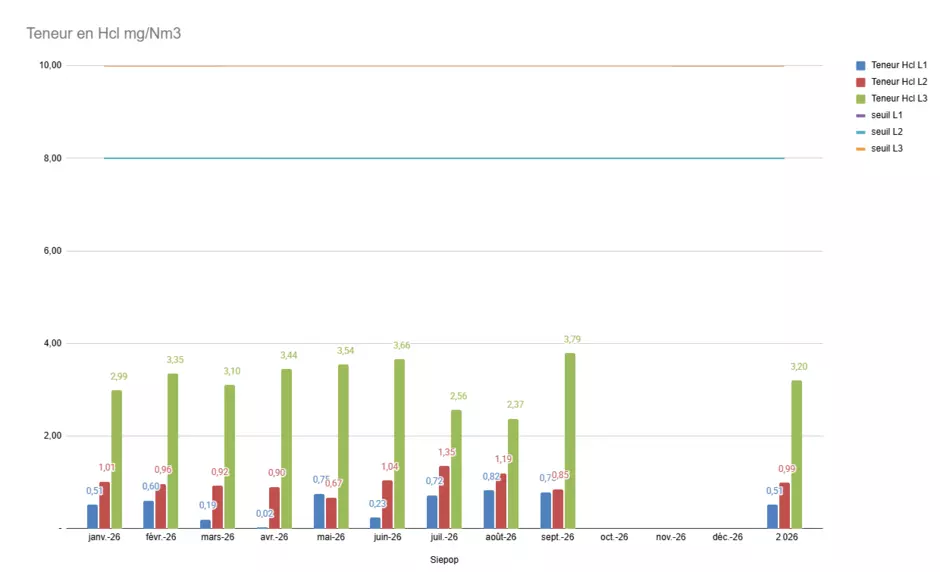The width and height of the screenshot is (940, 572).
Task: Select the 'Teneur Hcl L2' legend label
Action: click(x=899, y=82)
